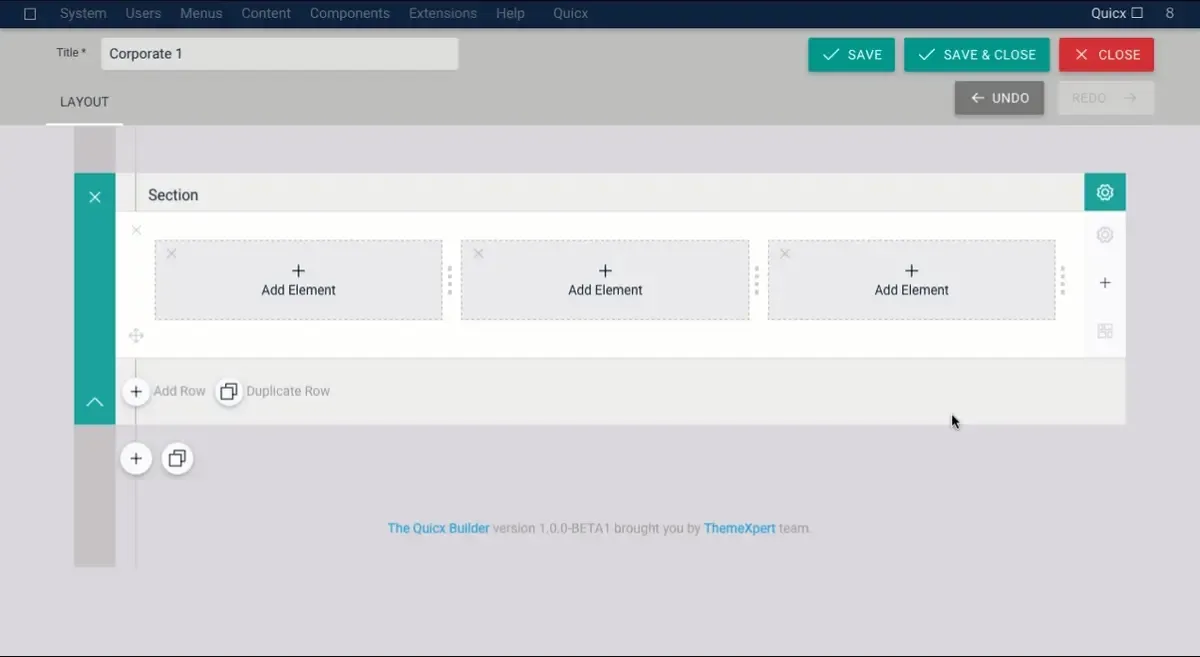Click the Add Row plus icon

[136, 391]
